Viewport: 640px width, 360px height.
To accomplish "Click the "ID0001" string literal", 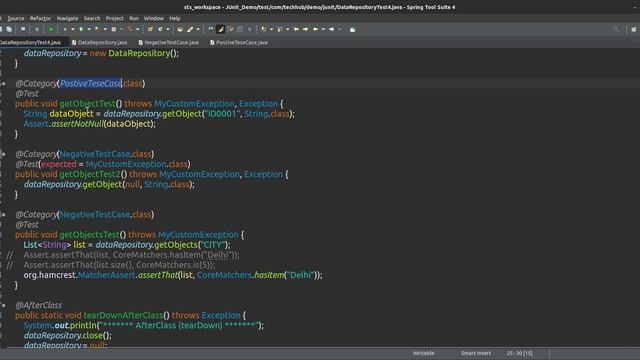I will coord(222,113).
